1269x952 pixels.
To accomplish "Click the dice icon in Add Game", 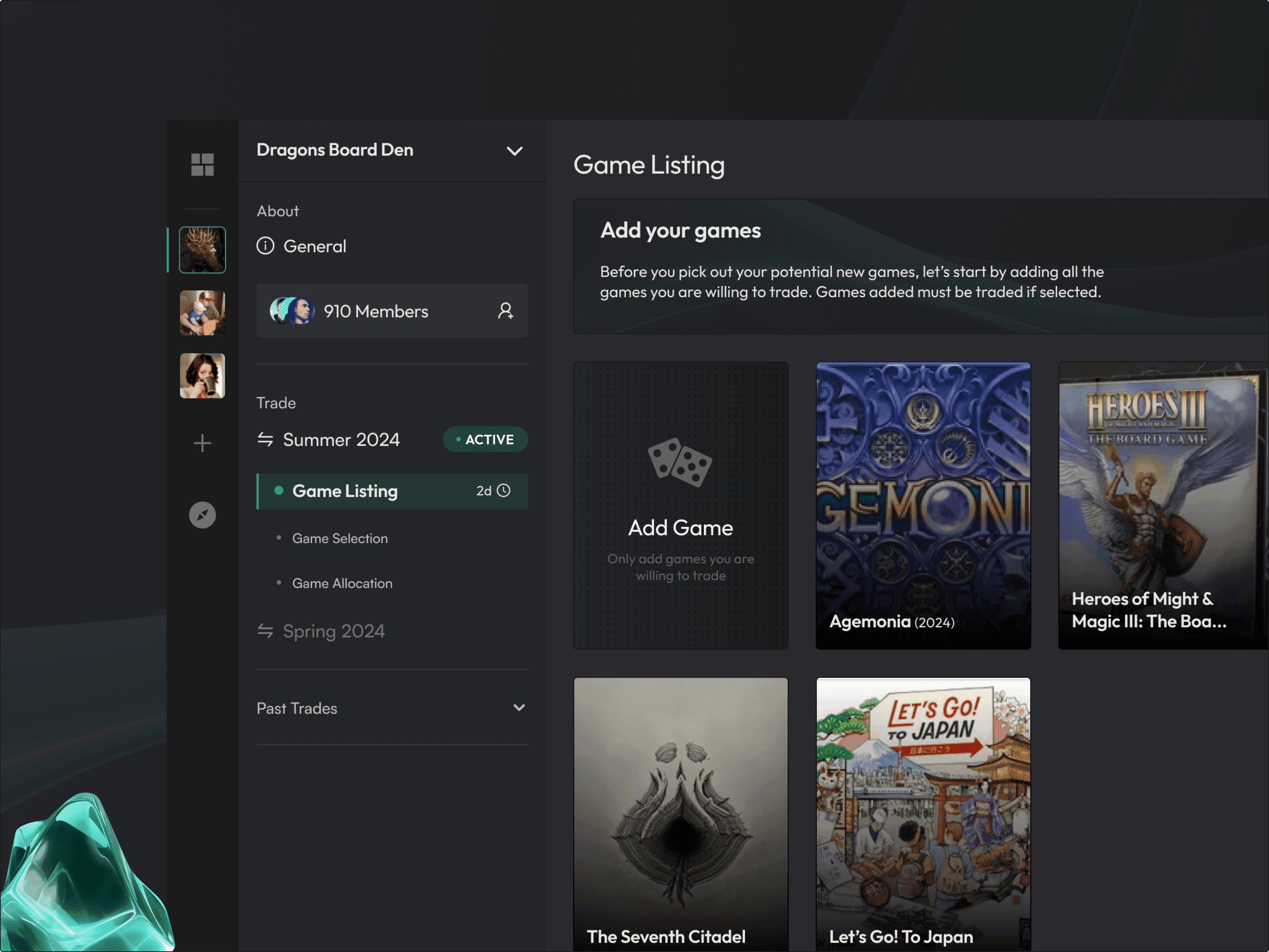I will coord(680,462).
